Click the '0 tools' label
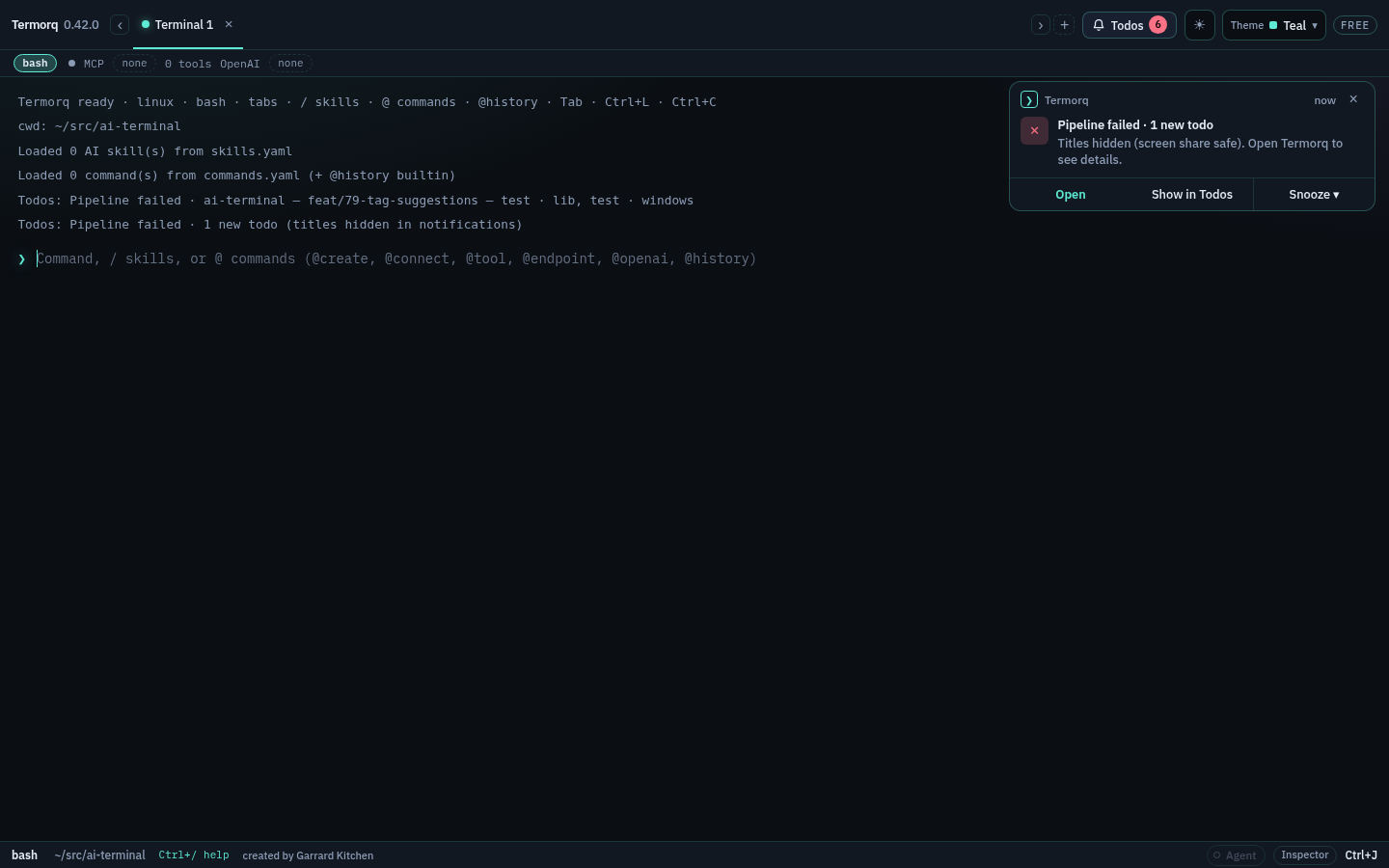Image resolution: width=1389 pixels, height=868 pixels. pos(188,64)
